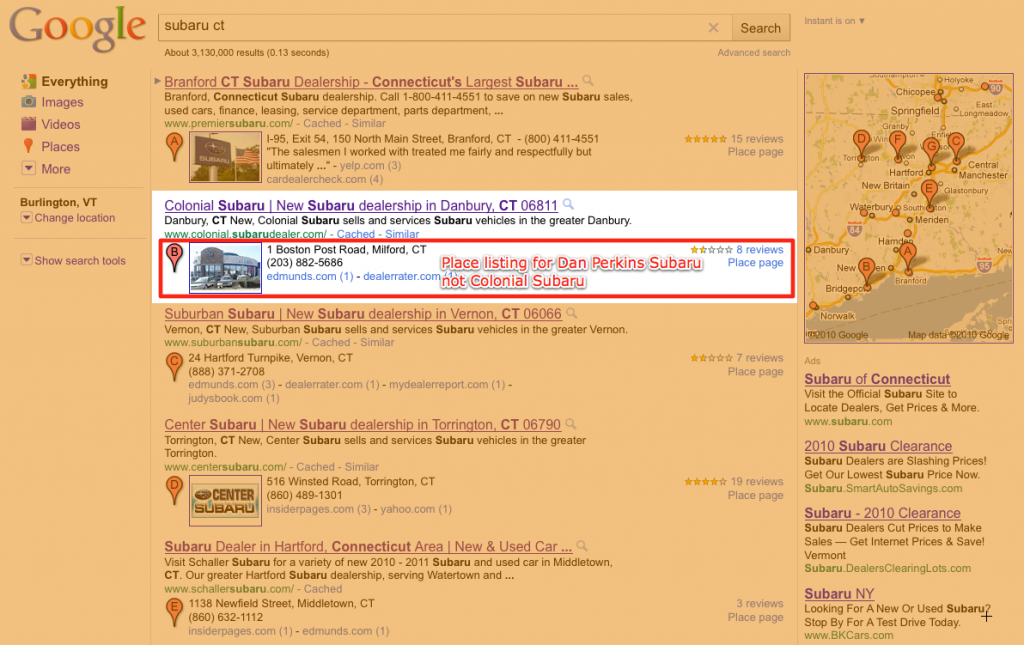Click marker G on the map

click(x=931, y=152)
